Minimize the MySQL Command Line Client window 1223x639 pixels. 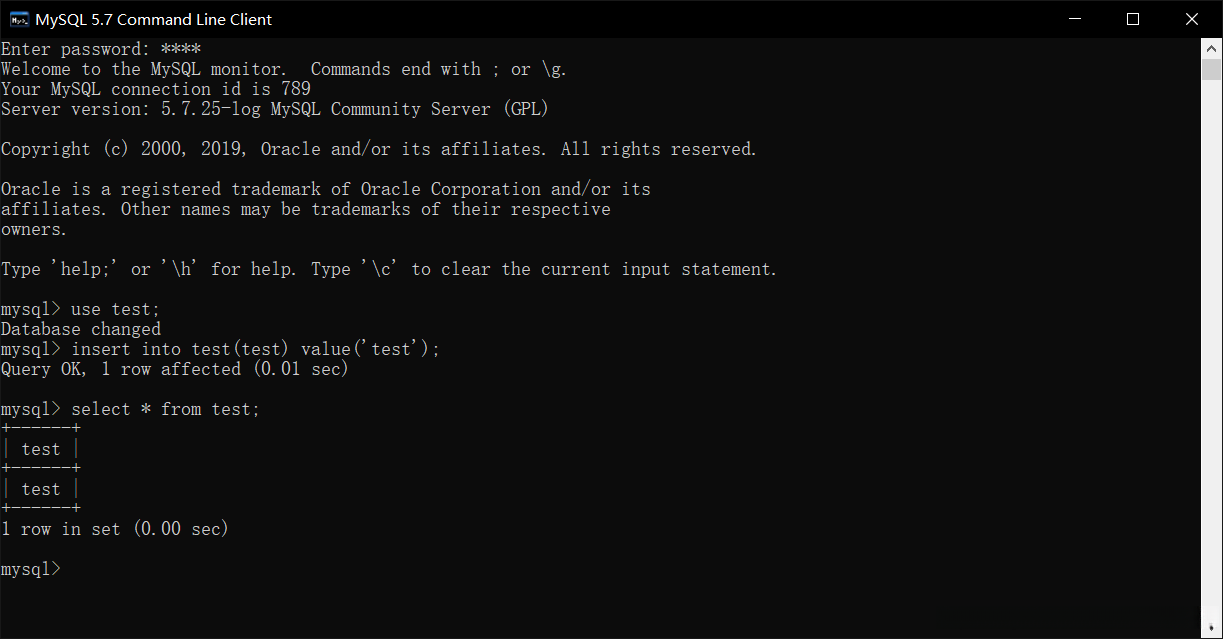(x=1074, y=19)
